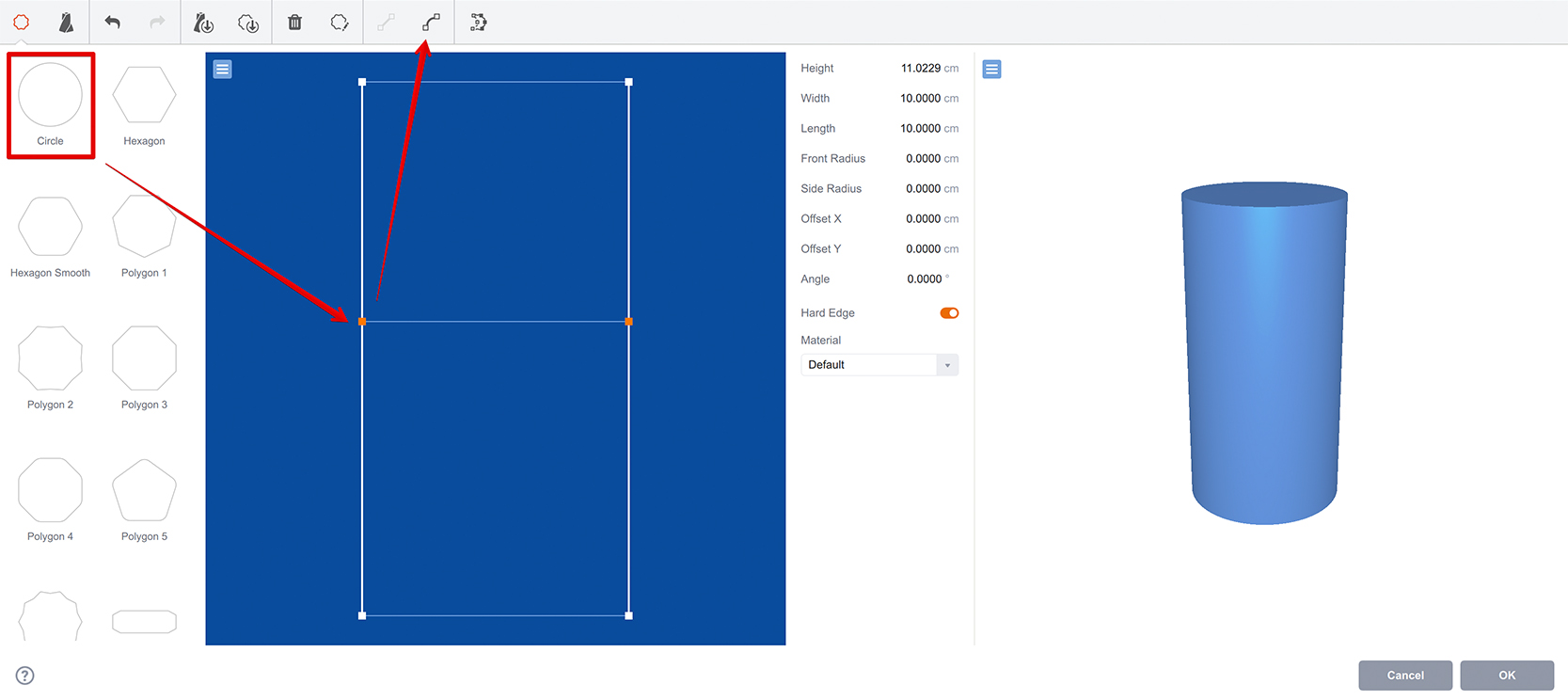Click the trash delete icon
1568x700 pixels.
tap(294, 23)
